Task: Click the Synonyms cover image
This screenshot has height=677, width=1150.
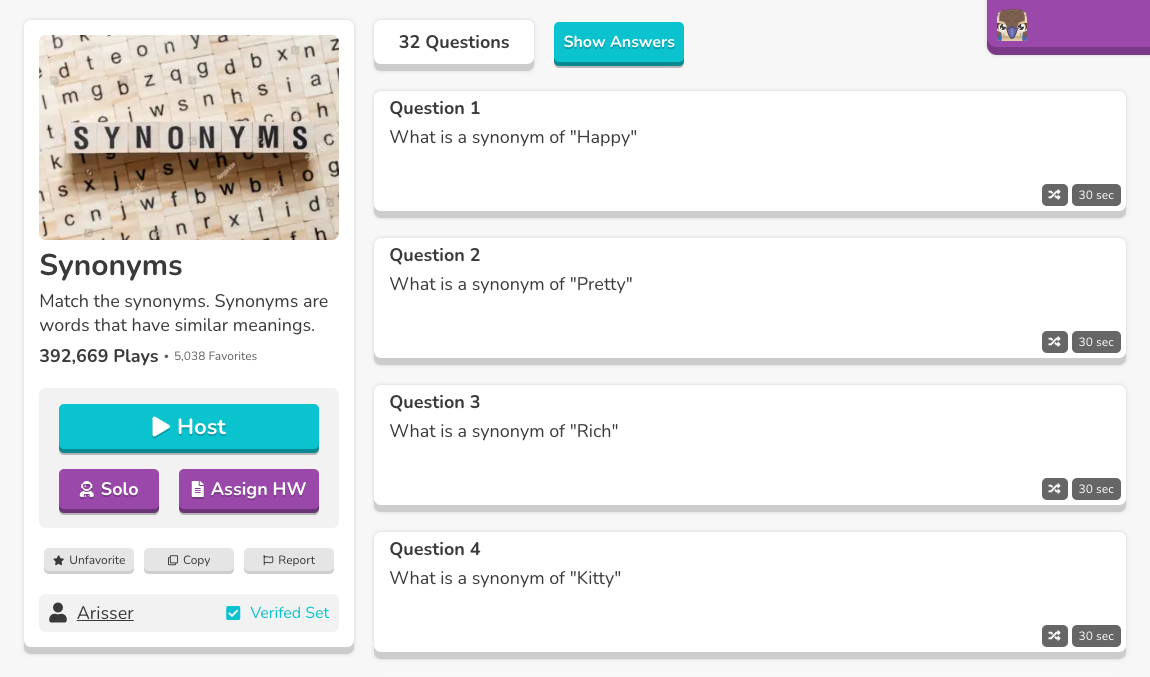Action: pyautogui.click(x=189, y=137)
